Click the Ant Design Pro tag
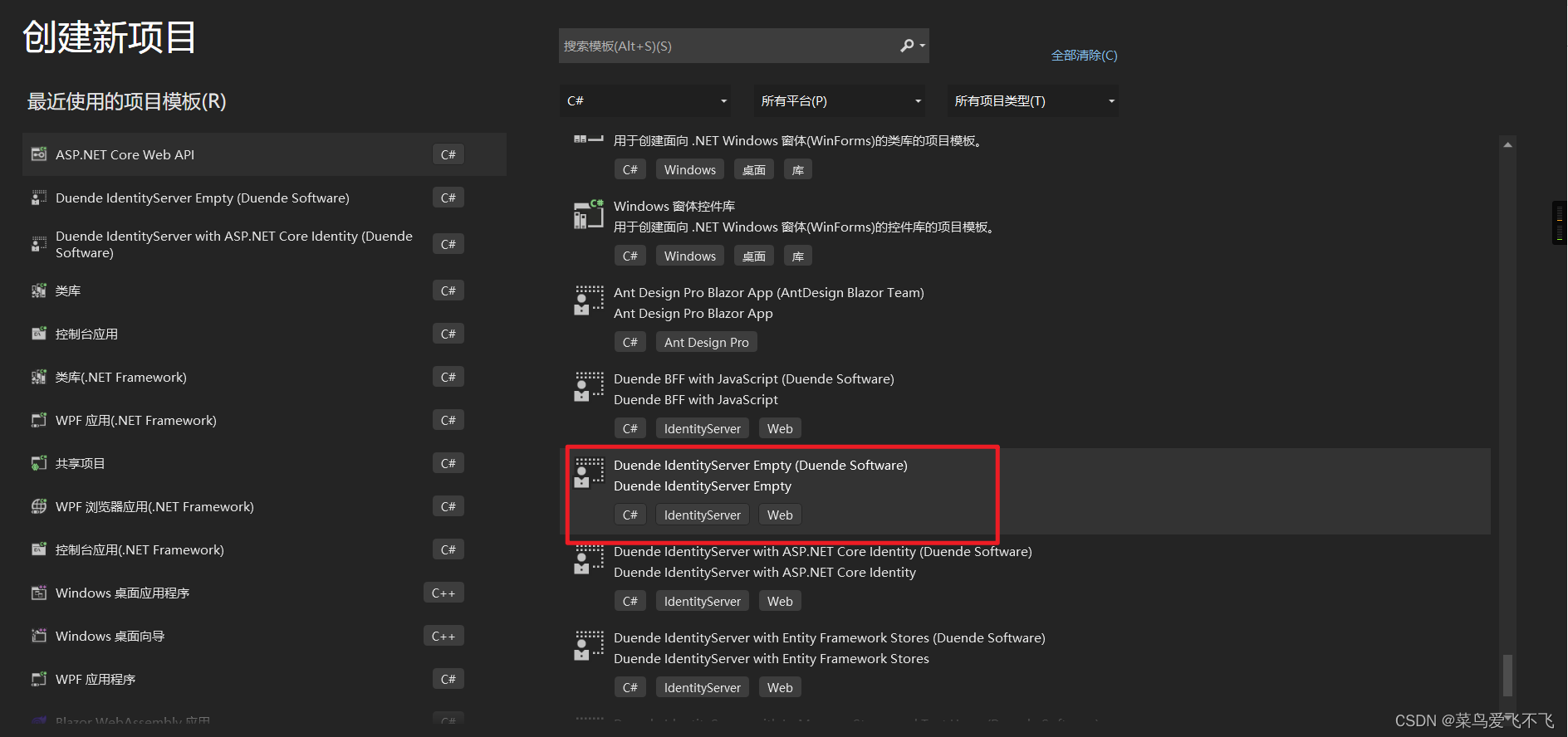The height and width of the screenshot is (737, 1568). [707, 342]
